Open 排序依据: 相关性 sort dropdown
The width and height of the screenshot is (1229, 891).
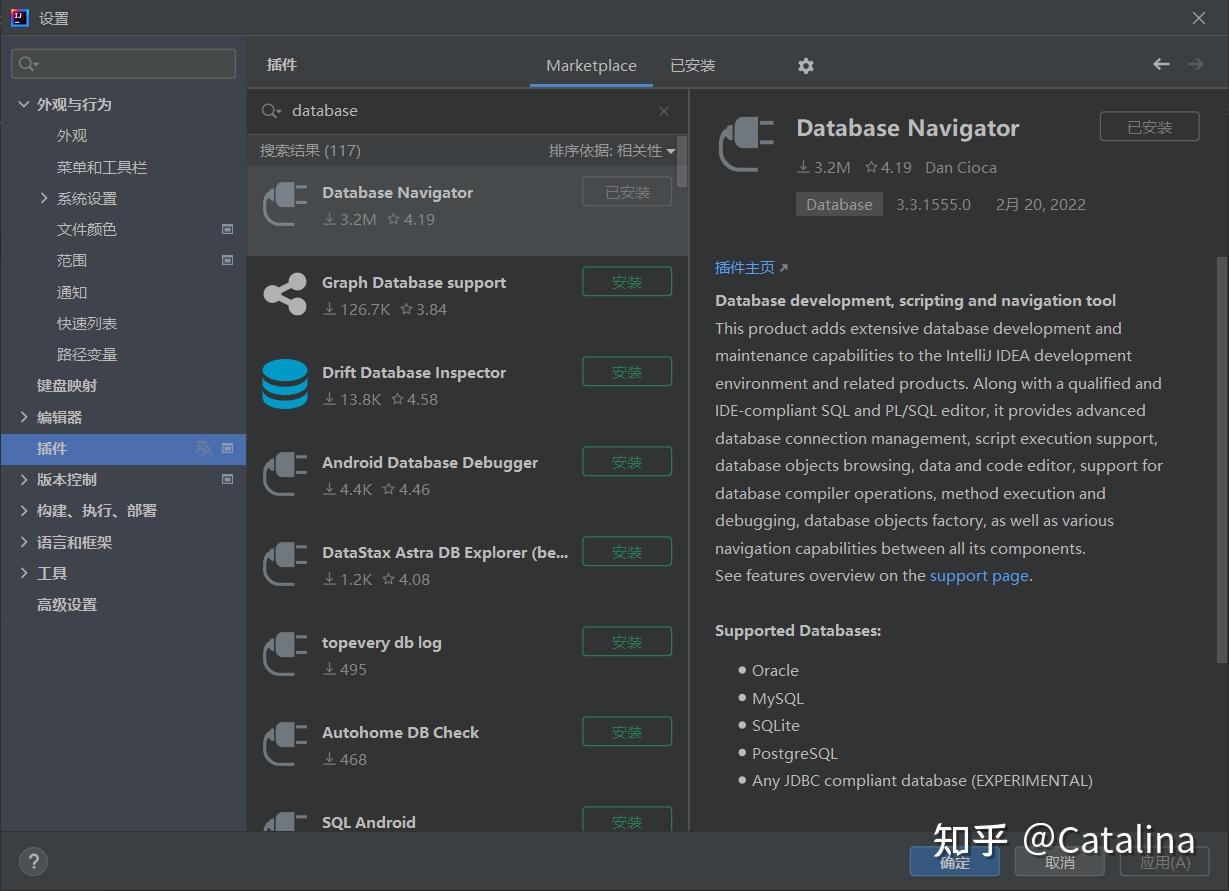(612, 151)
